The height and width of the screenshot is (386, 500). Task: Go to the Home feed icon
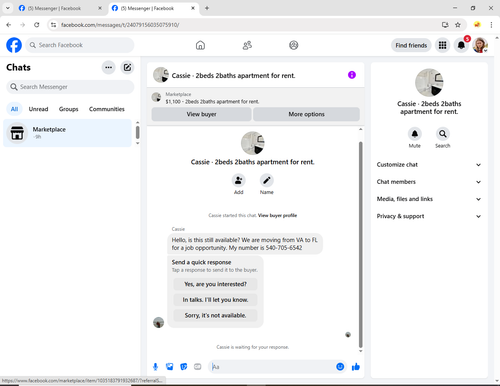(x=200, y=45)
